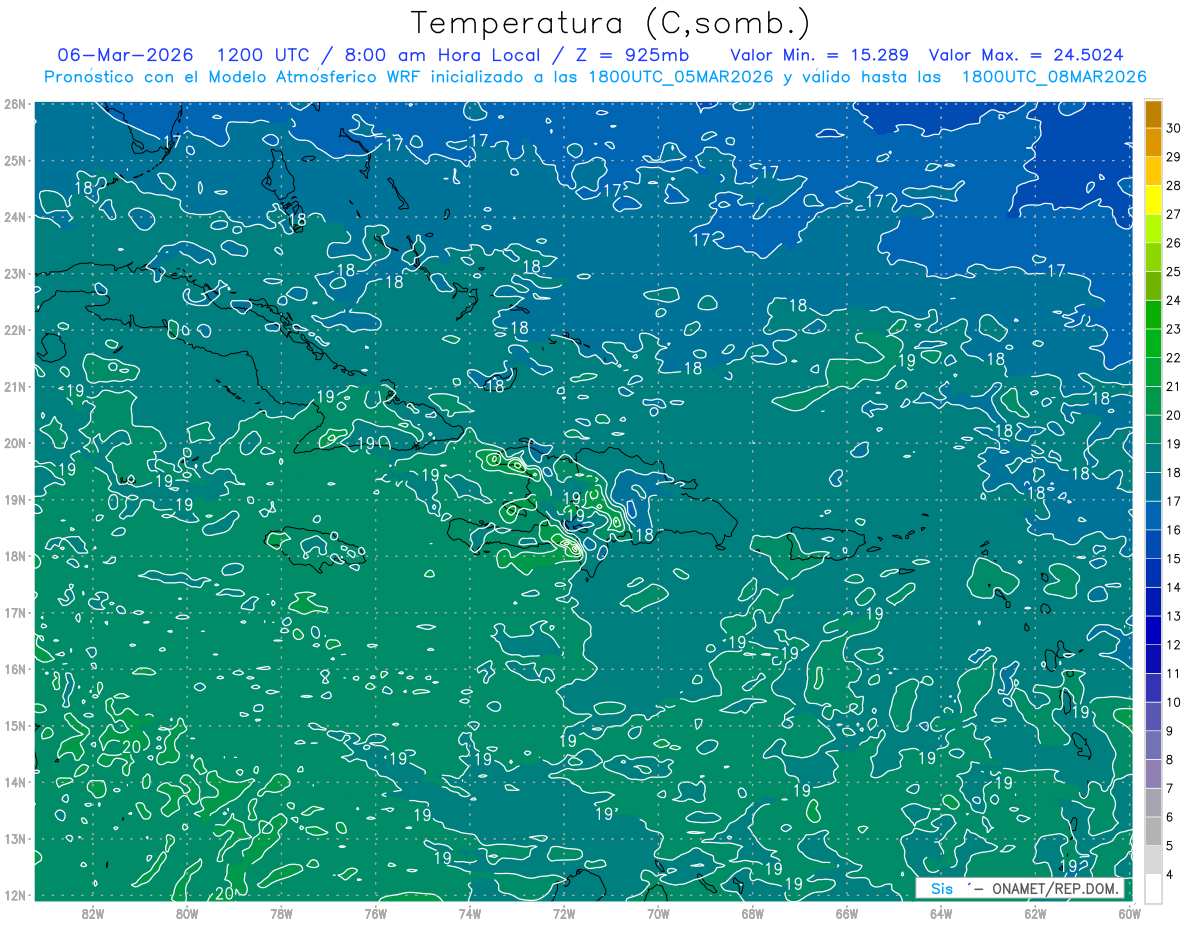Screen dimensions: 1200x927
Task: Click the "24N" latitude axis label
Action: pos(14,217)
